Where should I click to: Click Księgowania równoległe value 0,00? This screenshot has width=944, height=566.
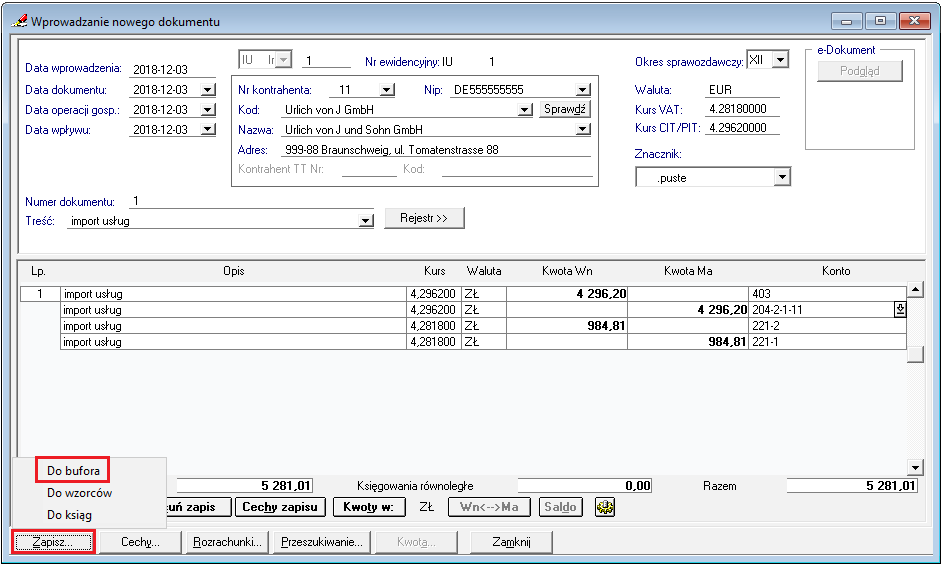coord(585,485)
